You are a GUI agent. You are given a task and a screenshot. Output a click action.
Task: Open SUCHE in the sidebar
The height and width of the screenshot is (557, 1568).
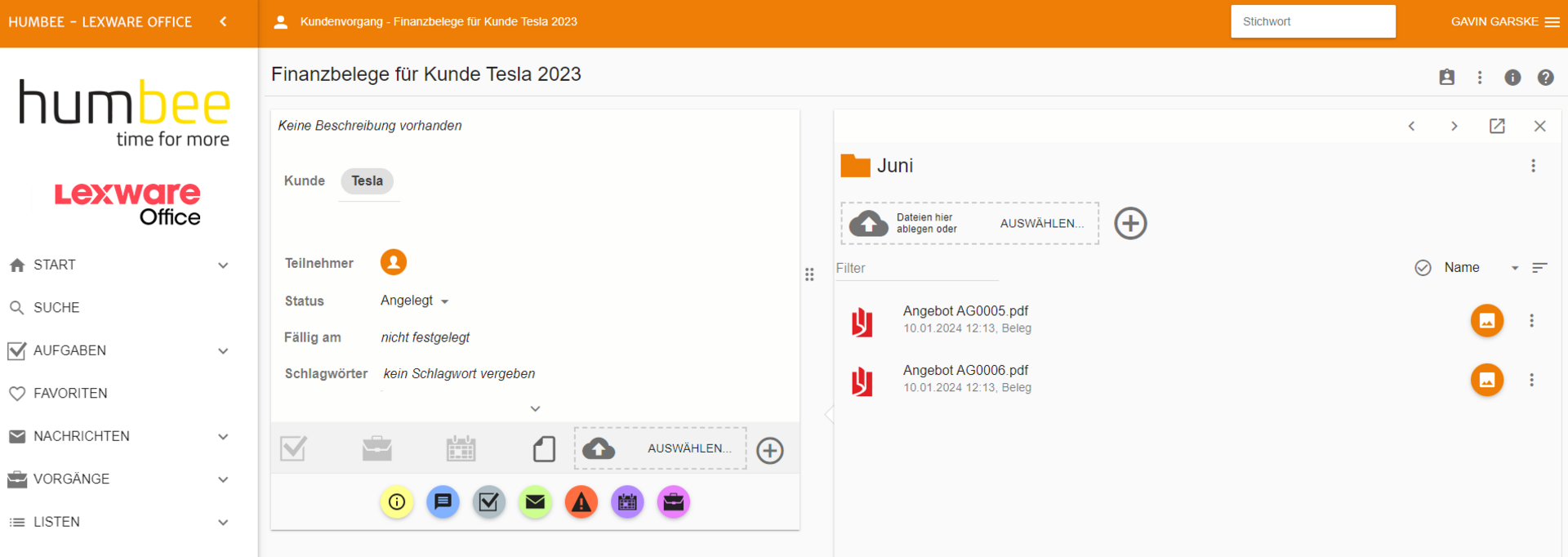(x=56, y=308)
